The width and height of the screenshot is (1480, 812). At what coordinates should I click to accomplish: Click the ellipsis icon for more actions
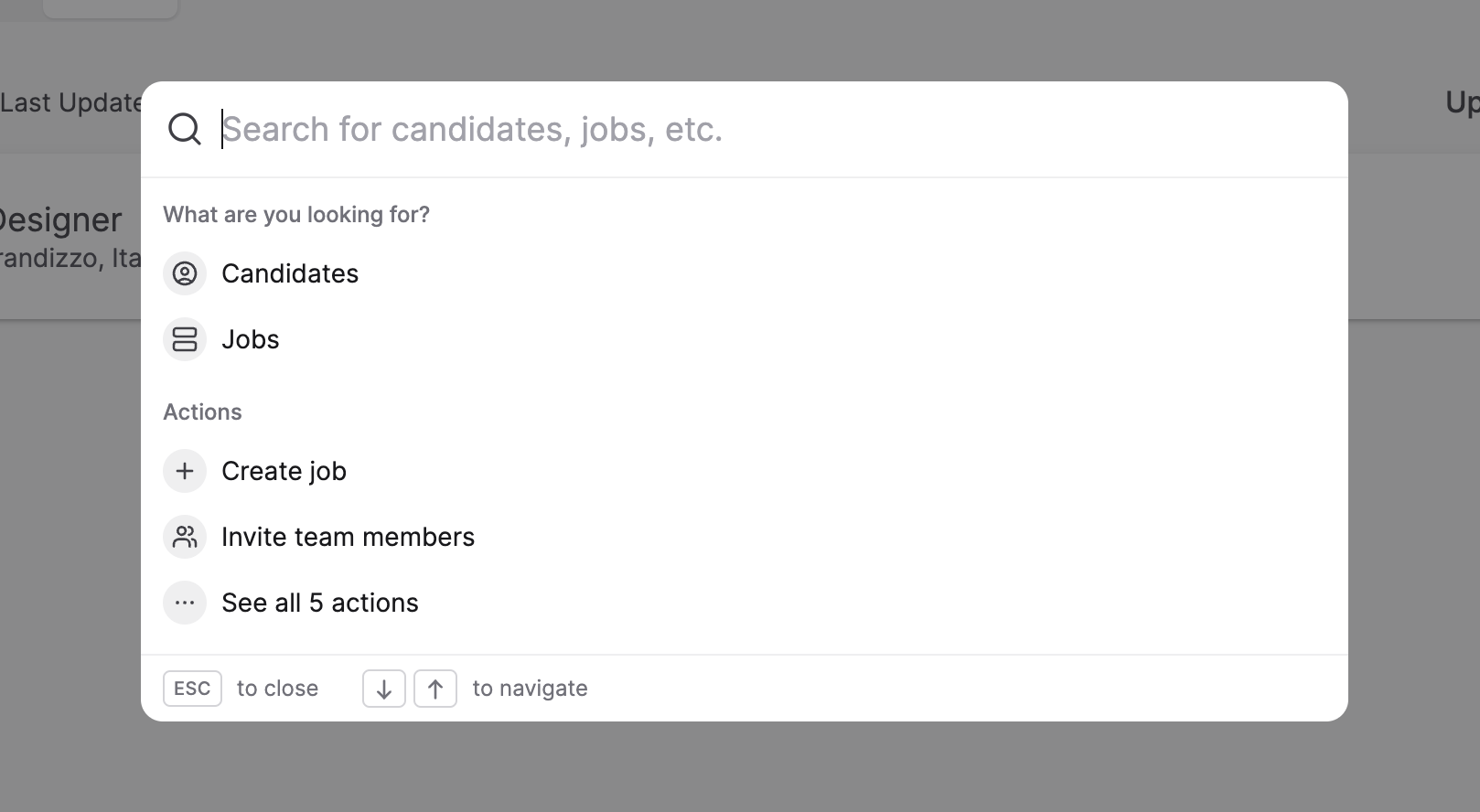point(185,603)
